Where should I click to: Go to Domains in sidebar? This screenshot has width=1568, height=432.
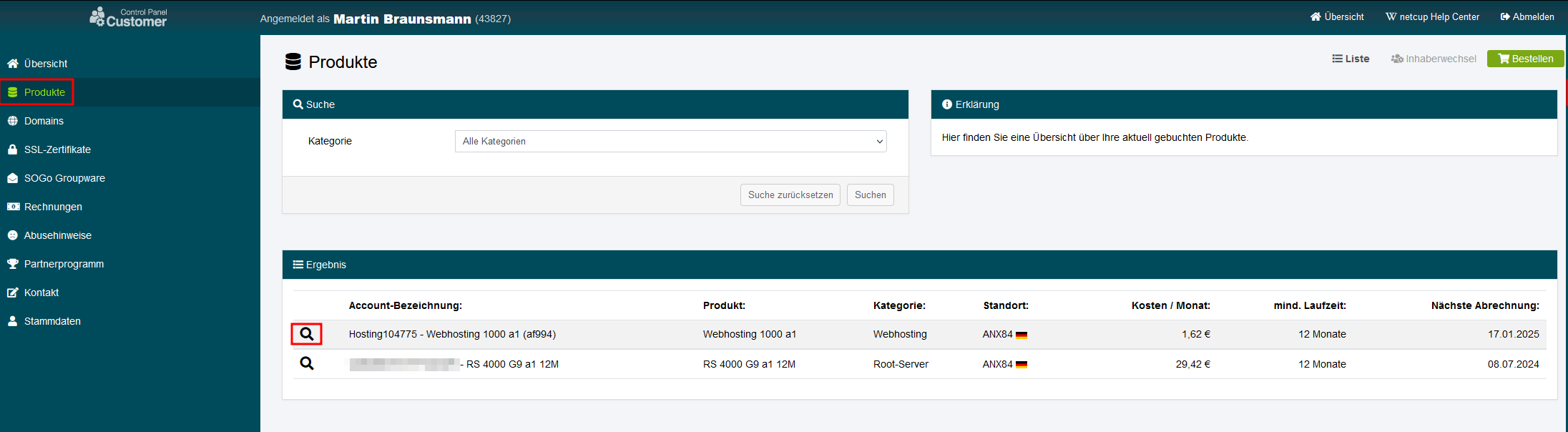pyautogui.click(x=44, y=121)
